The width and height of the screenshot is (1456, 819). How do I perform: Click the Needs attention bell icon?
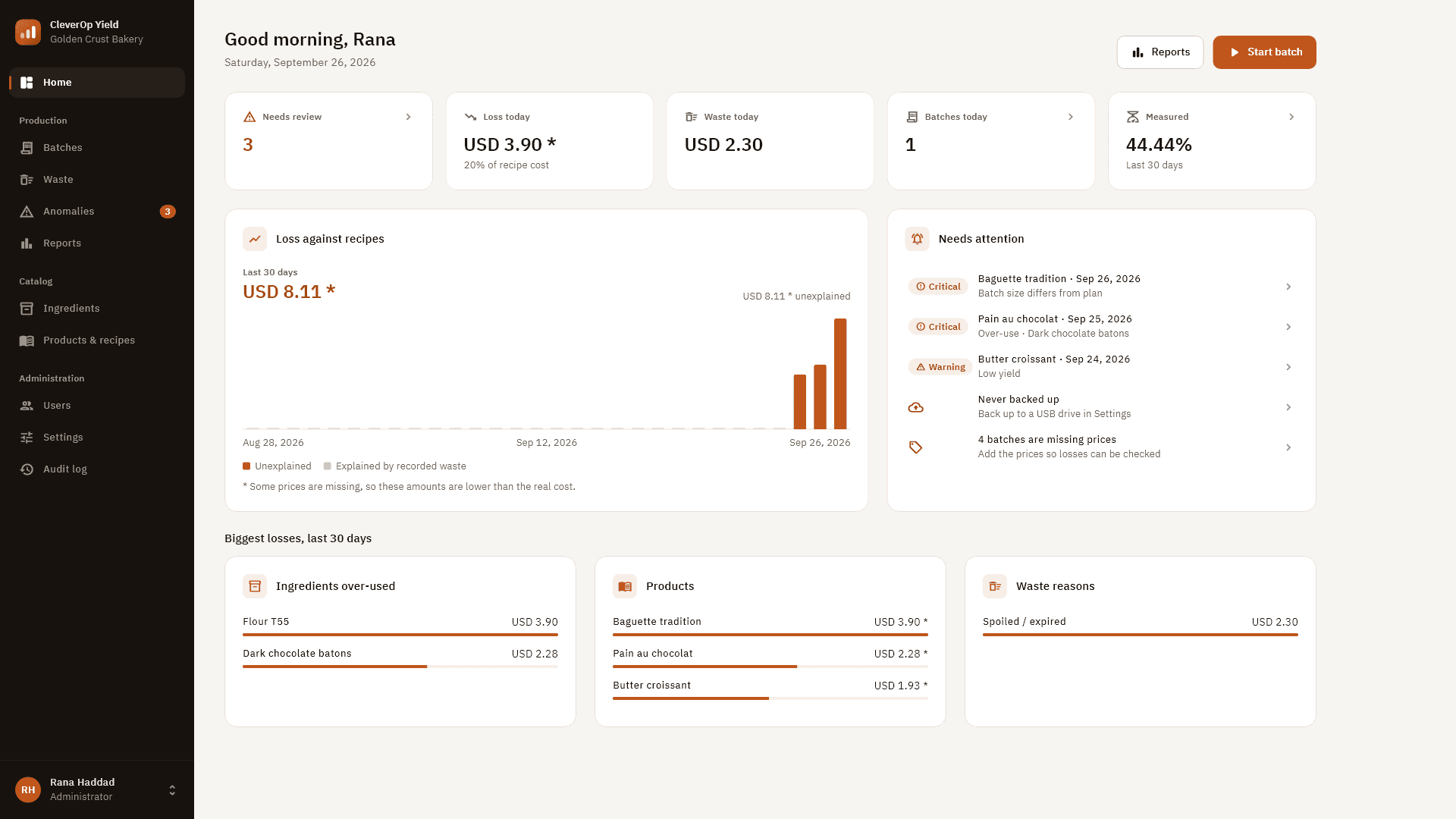(x=918, y=239)
